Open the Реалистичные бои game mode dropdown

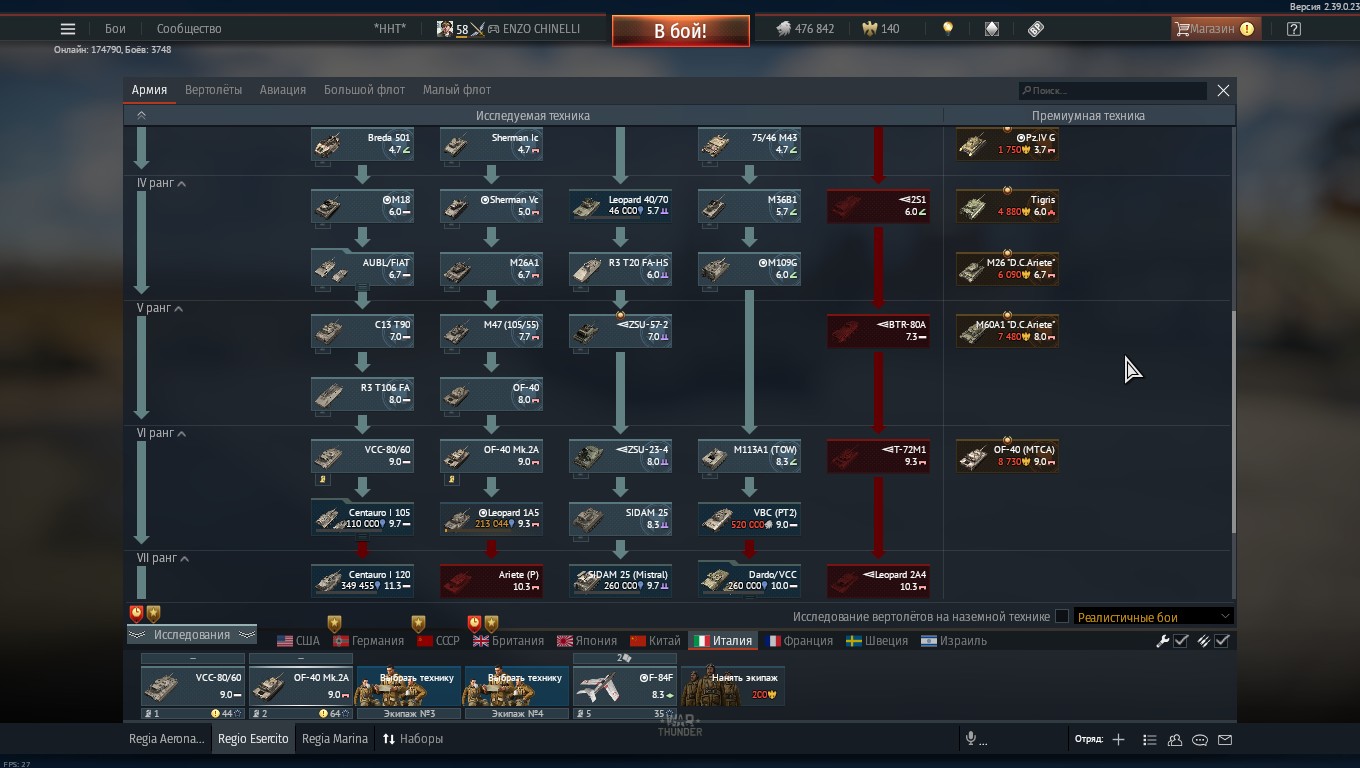pyautogui.click(x=1153, y=617)
